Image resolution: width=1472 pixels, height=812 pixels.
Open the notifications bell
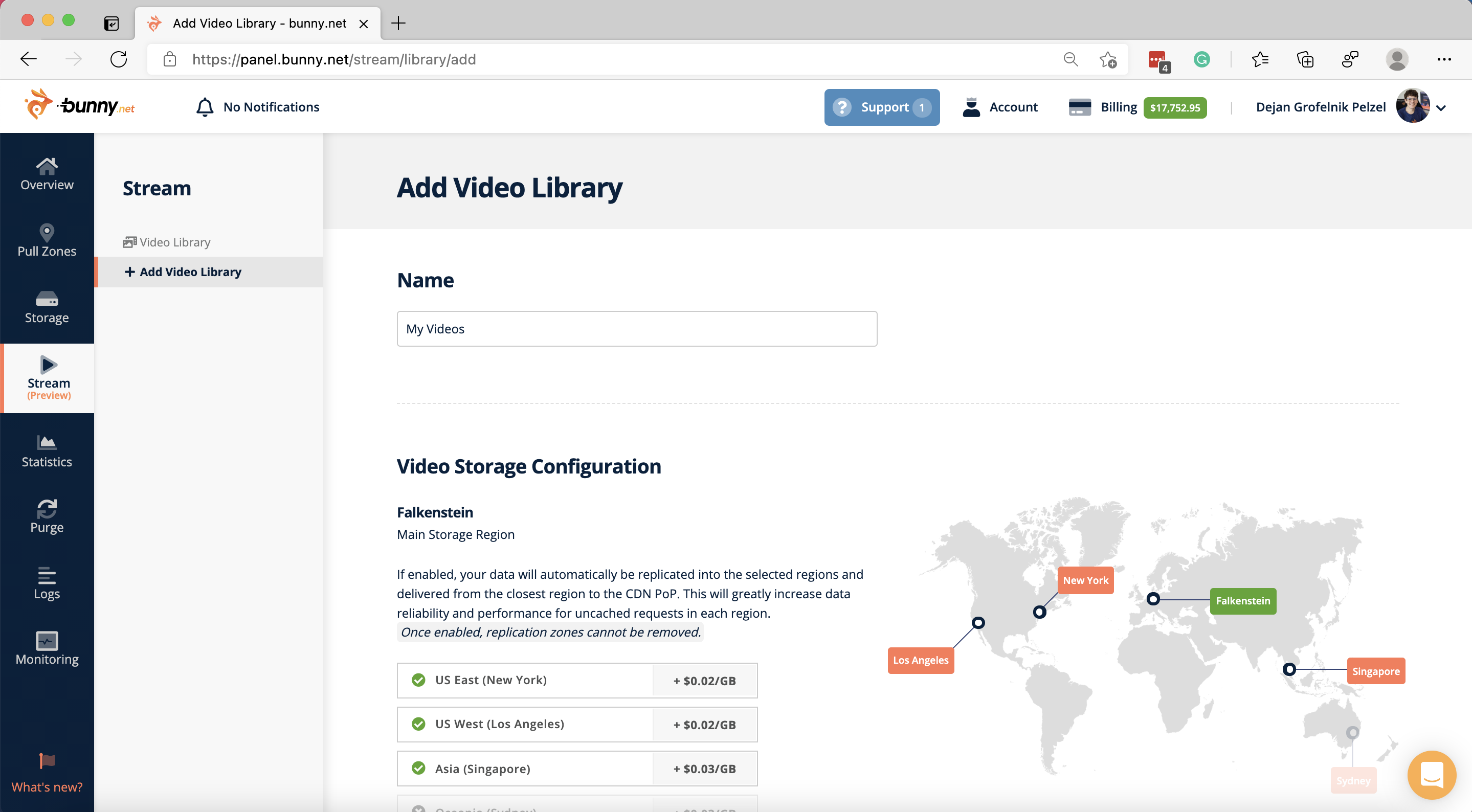pyautogui.click(x=205, y=107)
